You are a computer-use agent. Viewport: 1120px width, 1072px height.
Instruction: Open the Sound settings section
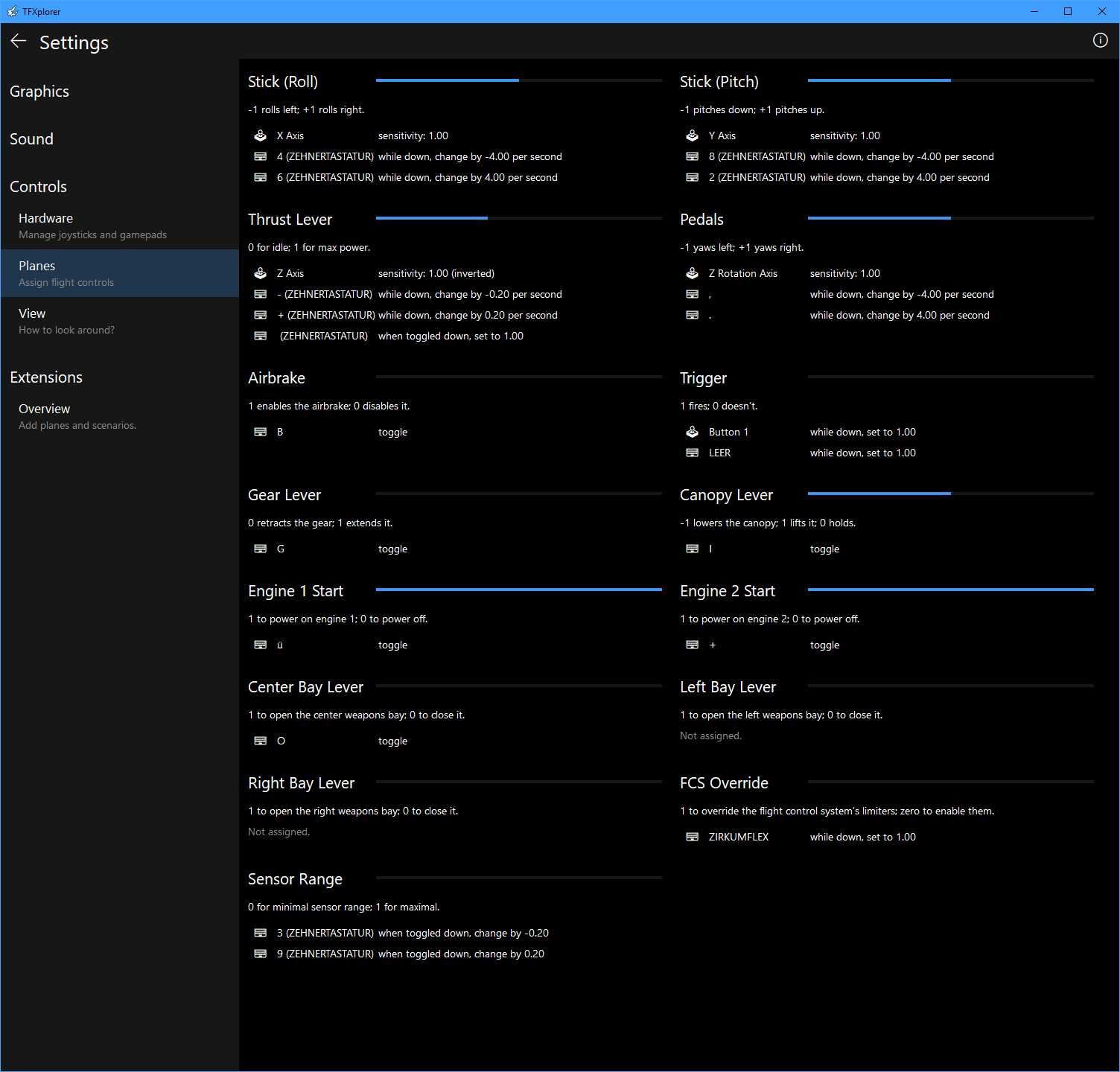(32, 139)
